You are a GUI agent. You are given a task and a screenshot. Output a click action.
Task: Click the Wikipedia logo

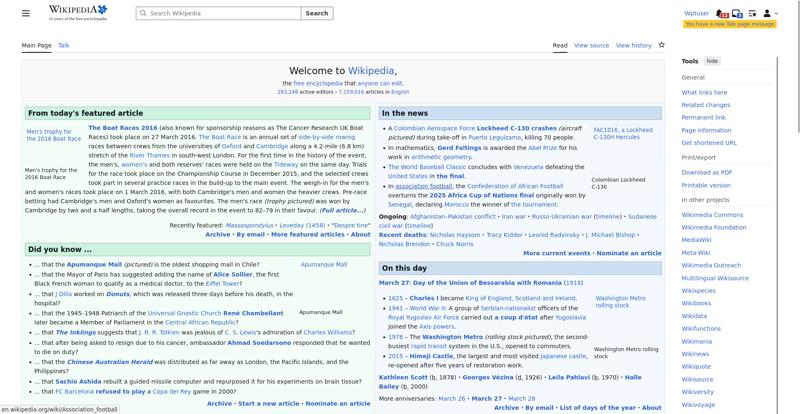(77, 13)
